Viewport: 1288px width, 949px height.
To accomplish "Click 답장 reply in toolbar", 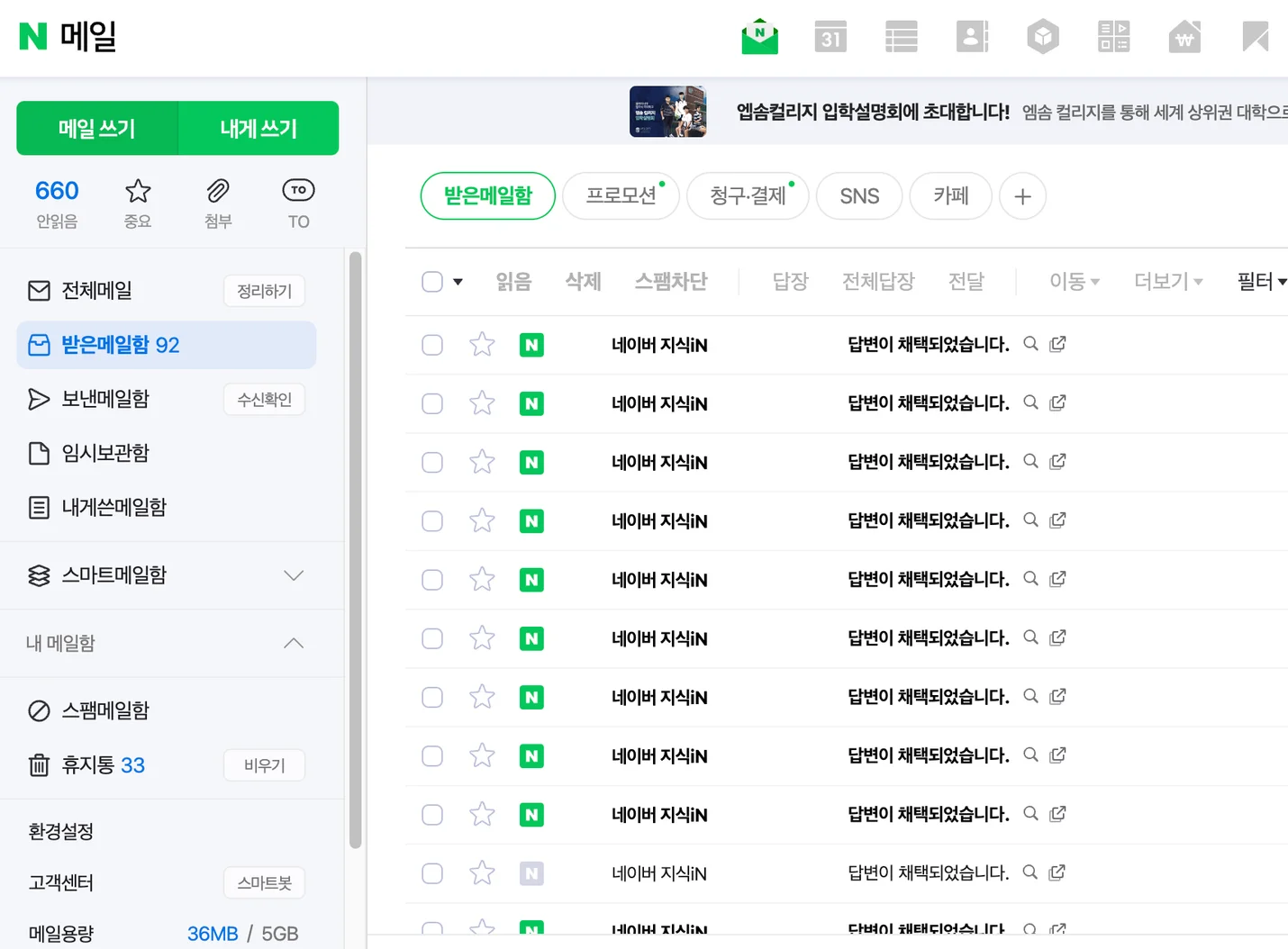I will pyautogui.click(x=791, y=282).
